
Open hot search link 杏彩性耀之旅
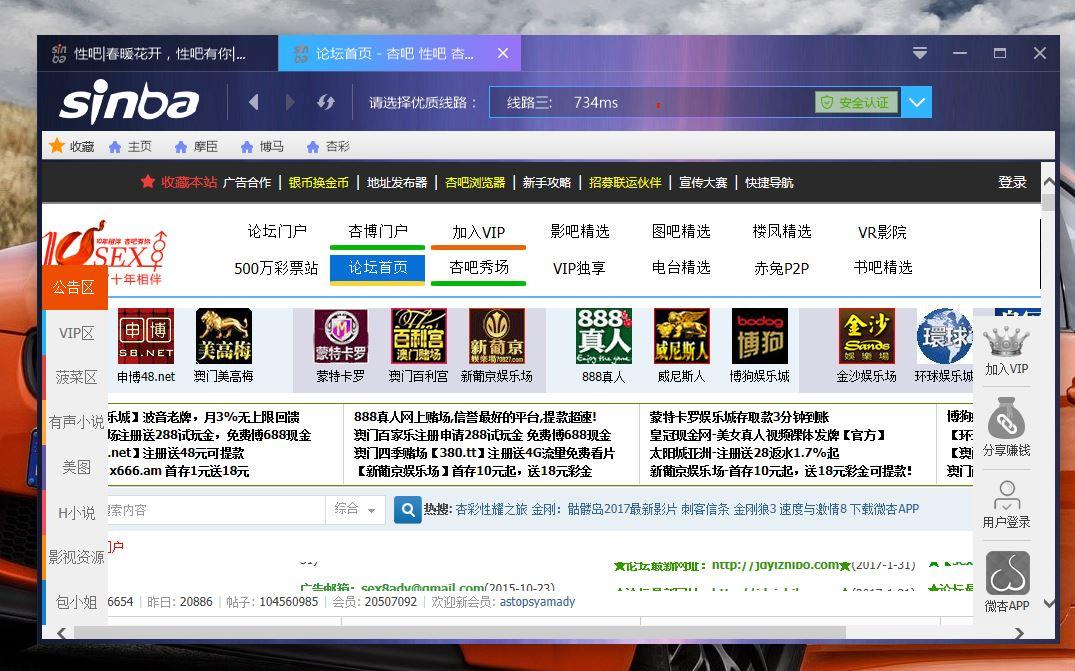click(492, 509)
